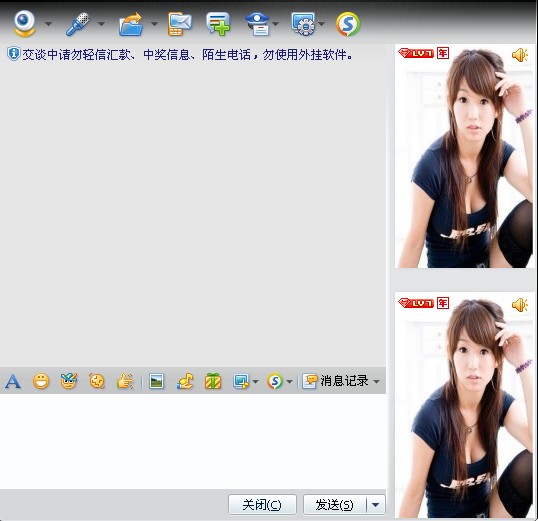Viewport: 538px width, 521px height.
Task: Start voice chat with microphone icon
Action: pos(78,24)
